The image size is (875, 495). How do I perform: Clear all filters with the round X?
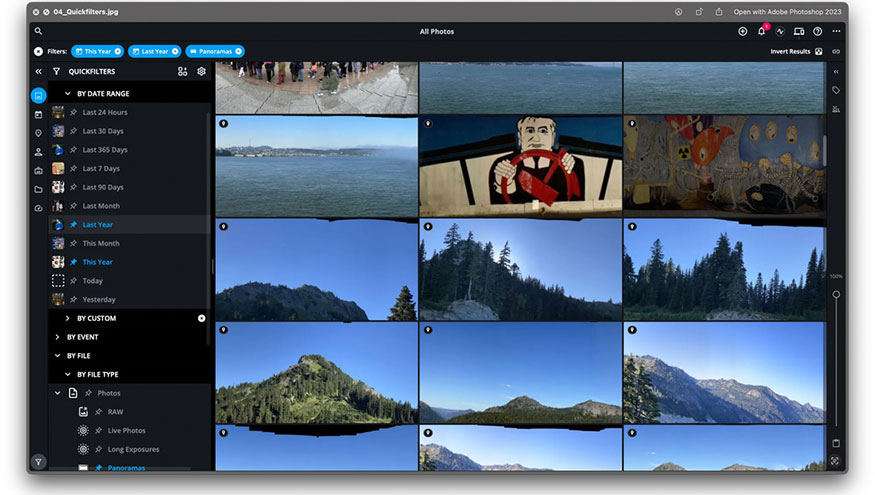38,51
